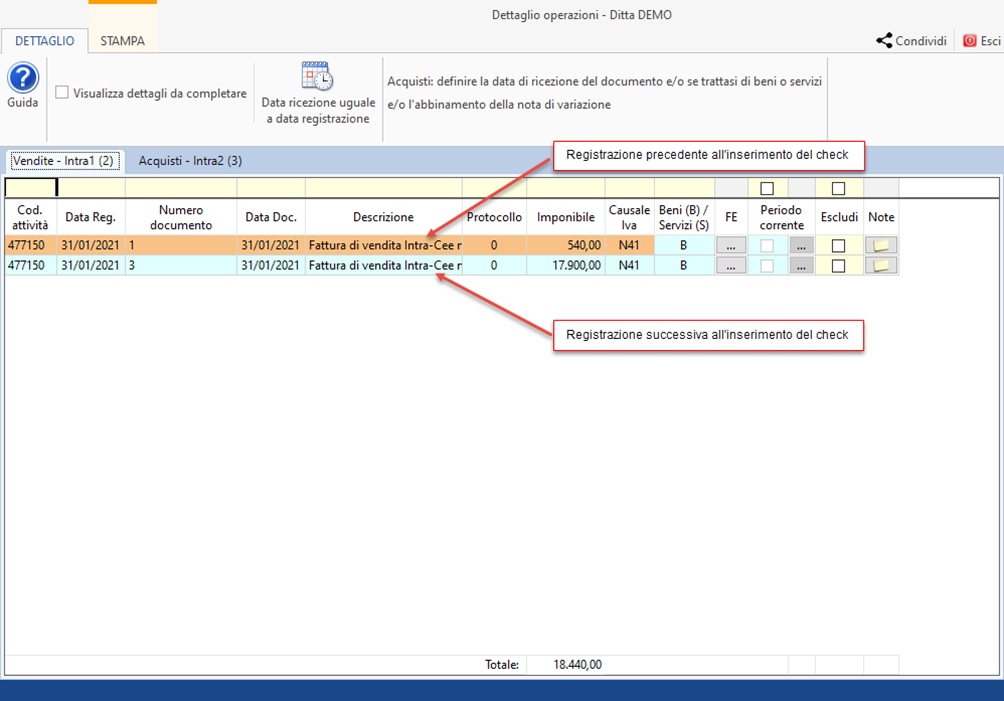Select the Vendite - Intra1 (2) tab
The image size is (1004, 701).
(65, 160)
